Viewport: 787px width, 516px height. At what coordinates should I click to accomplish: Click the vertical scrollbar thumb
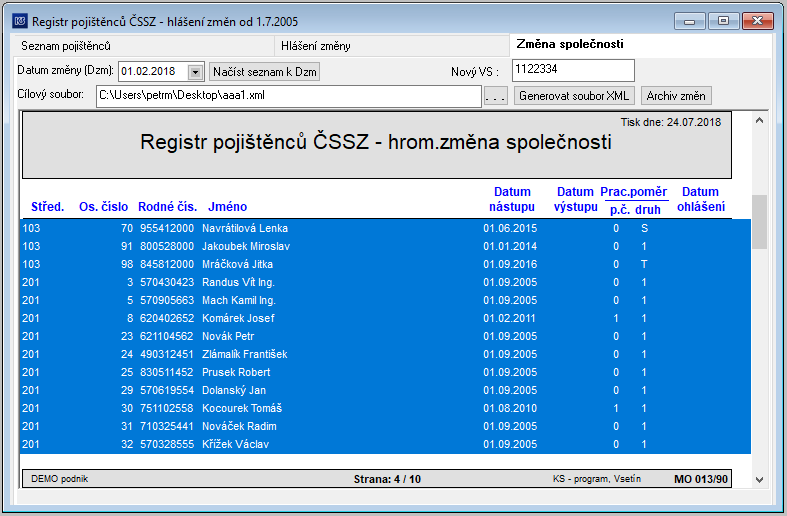pyautogui.click(x=759, y=221)
